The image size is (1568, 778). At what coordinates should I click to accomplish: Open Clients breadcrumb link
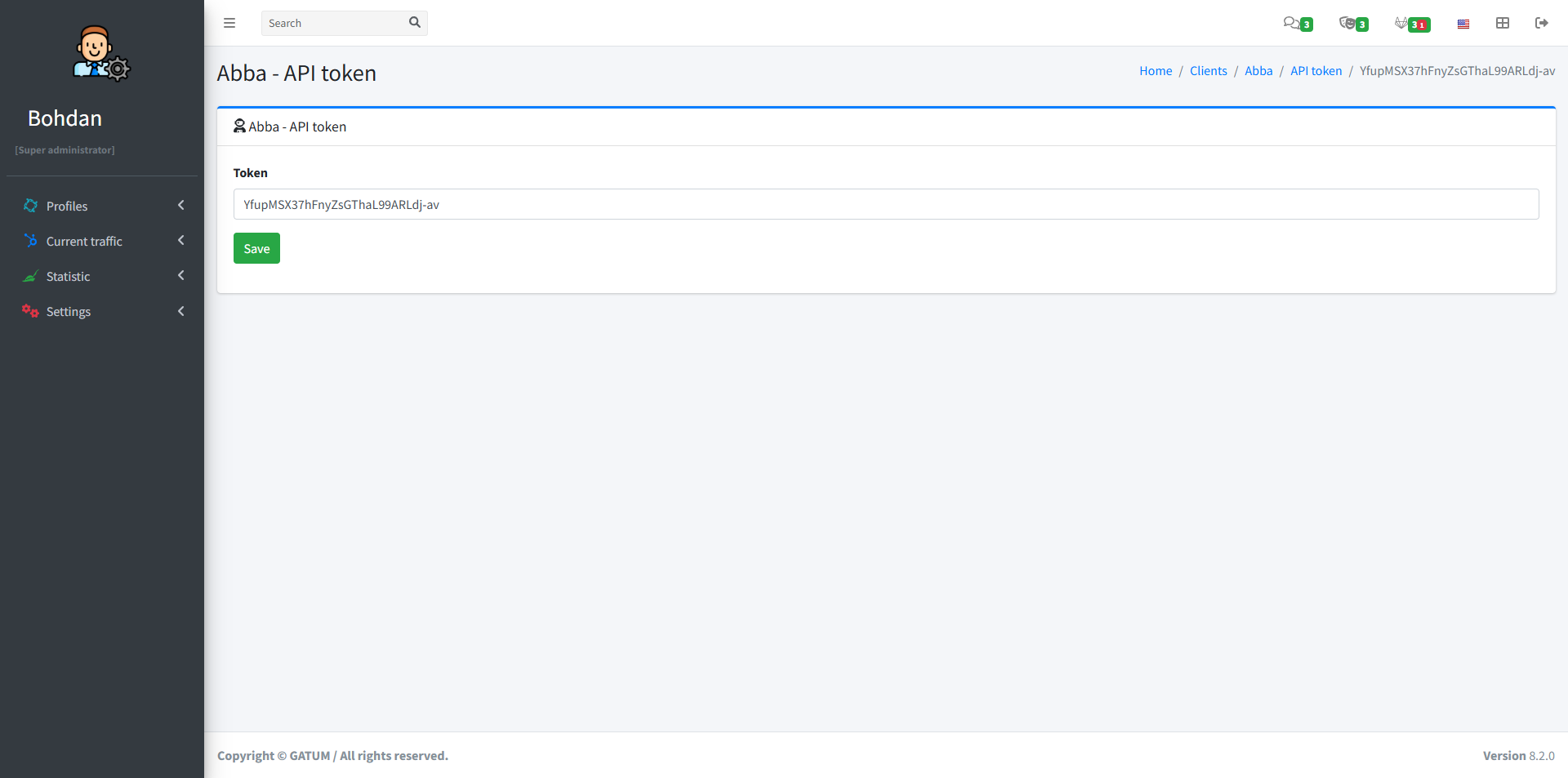1208,71
